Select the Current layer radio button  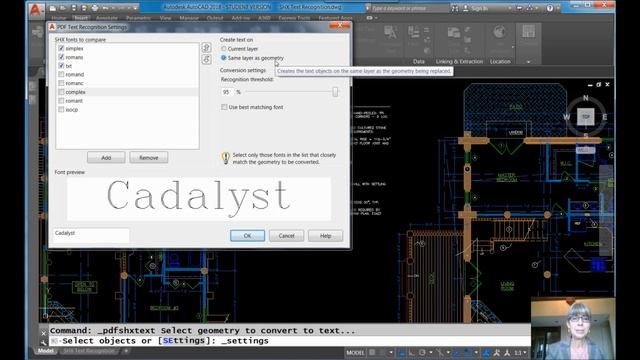pyautogui.click(x=224, y=49)
